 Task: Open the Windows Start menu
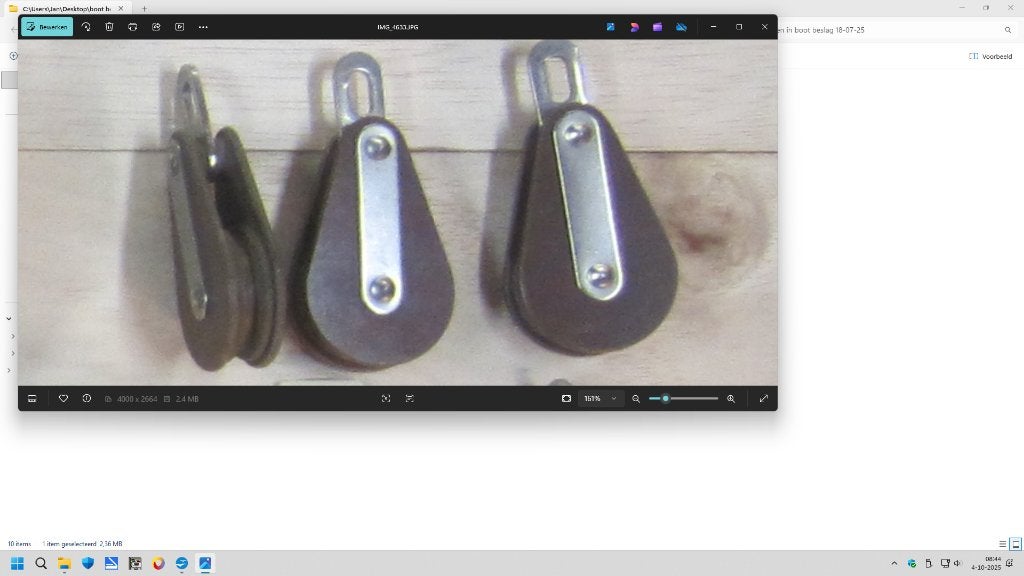click(x=18, y=563)
